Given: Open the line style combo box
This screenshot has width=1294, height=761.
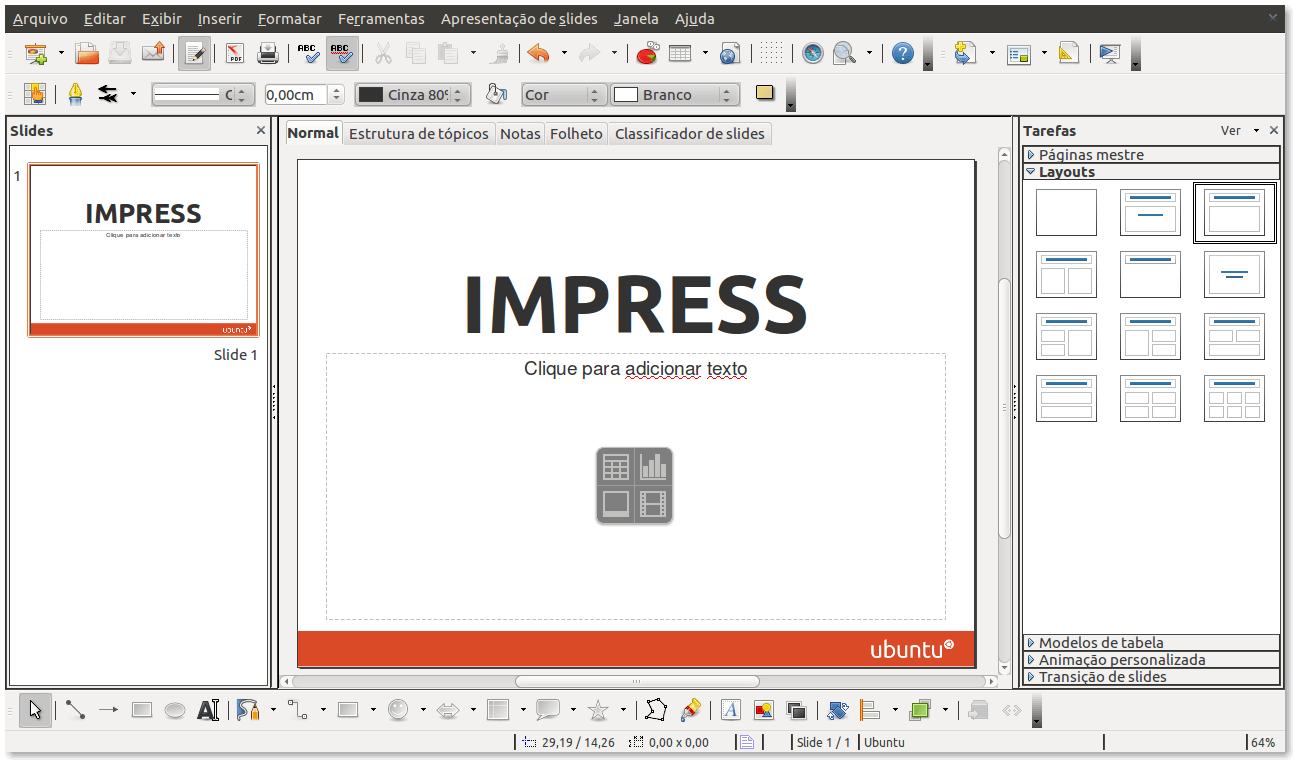Looking at the screenshot, I should pos(202,94).
